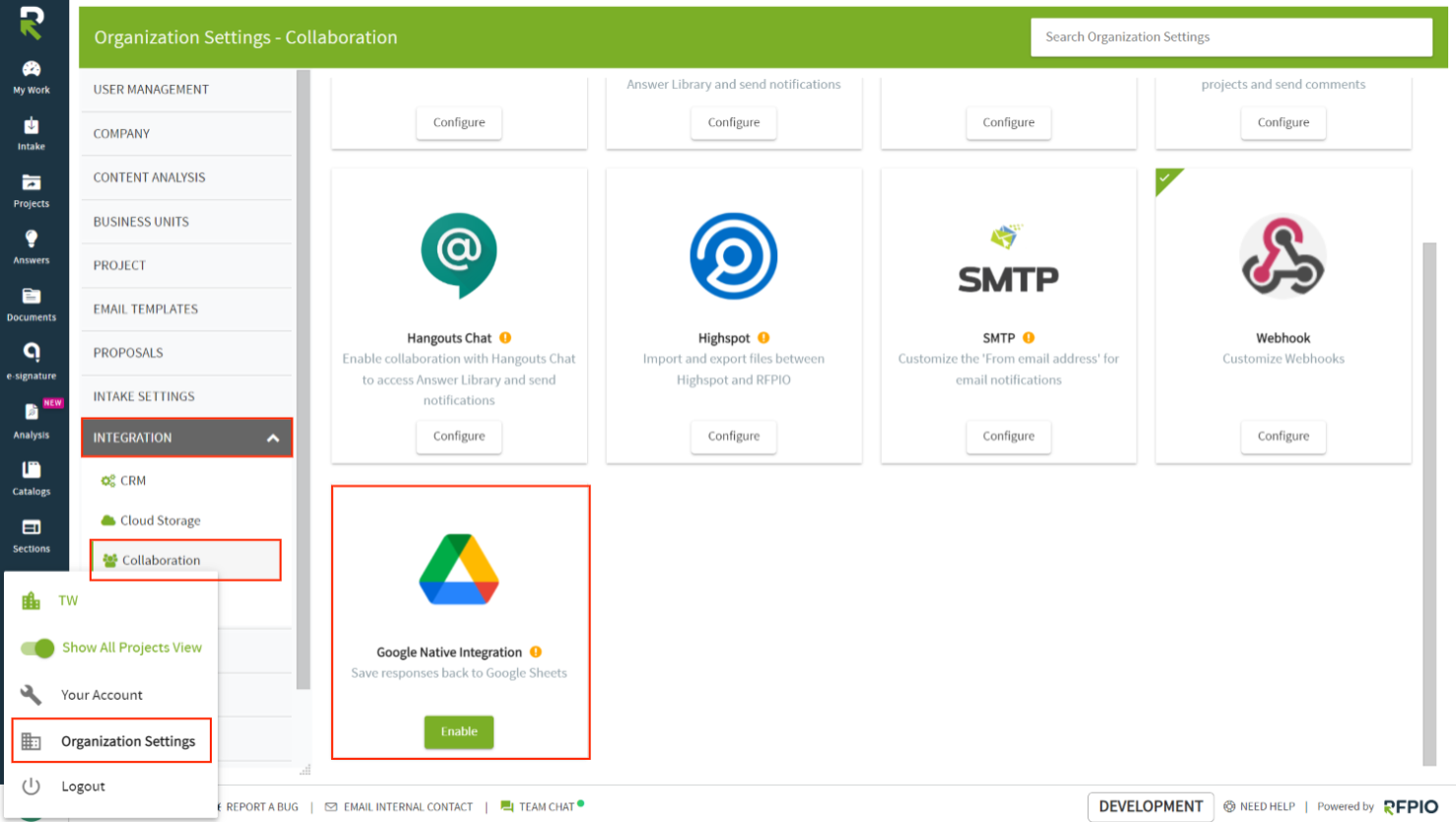Click the TW company building icon
Viewport: 1456px width, 822px height.
(x=32, y=600)
